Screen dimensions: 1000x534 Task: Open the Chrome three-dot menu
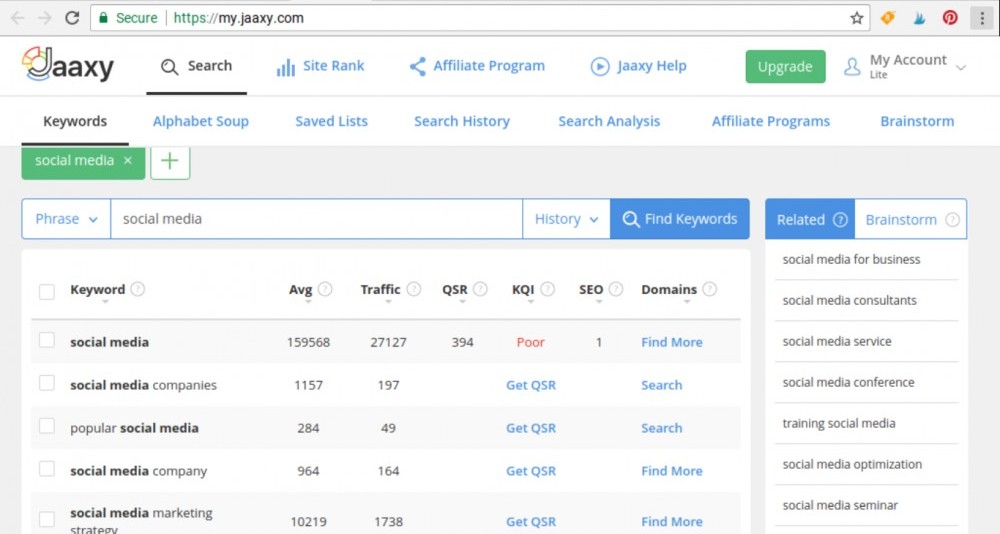[x=982, y=18]
